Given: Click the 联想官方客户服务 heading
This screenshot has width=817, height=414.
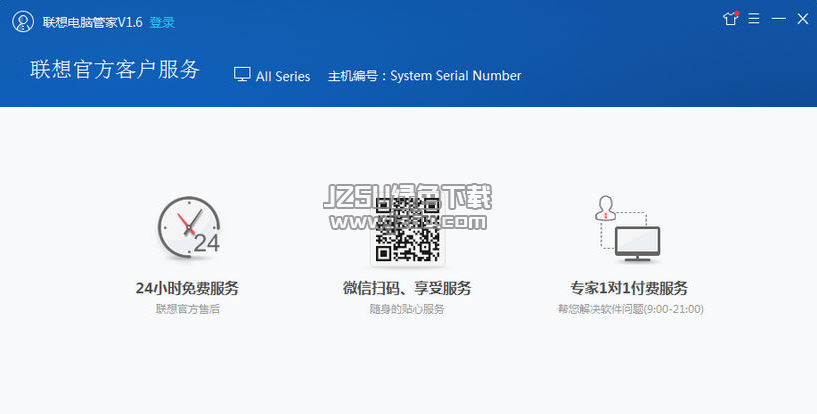Looking at the screenshot, I should click(115, 69).
